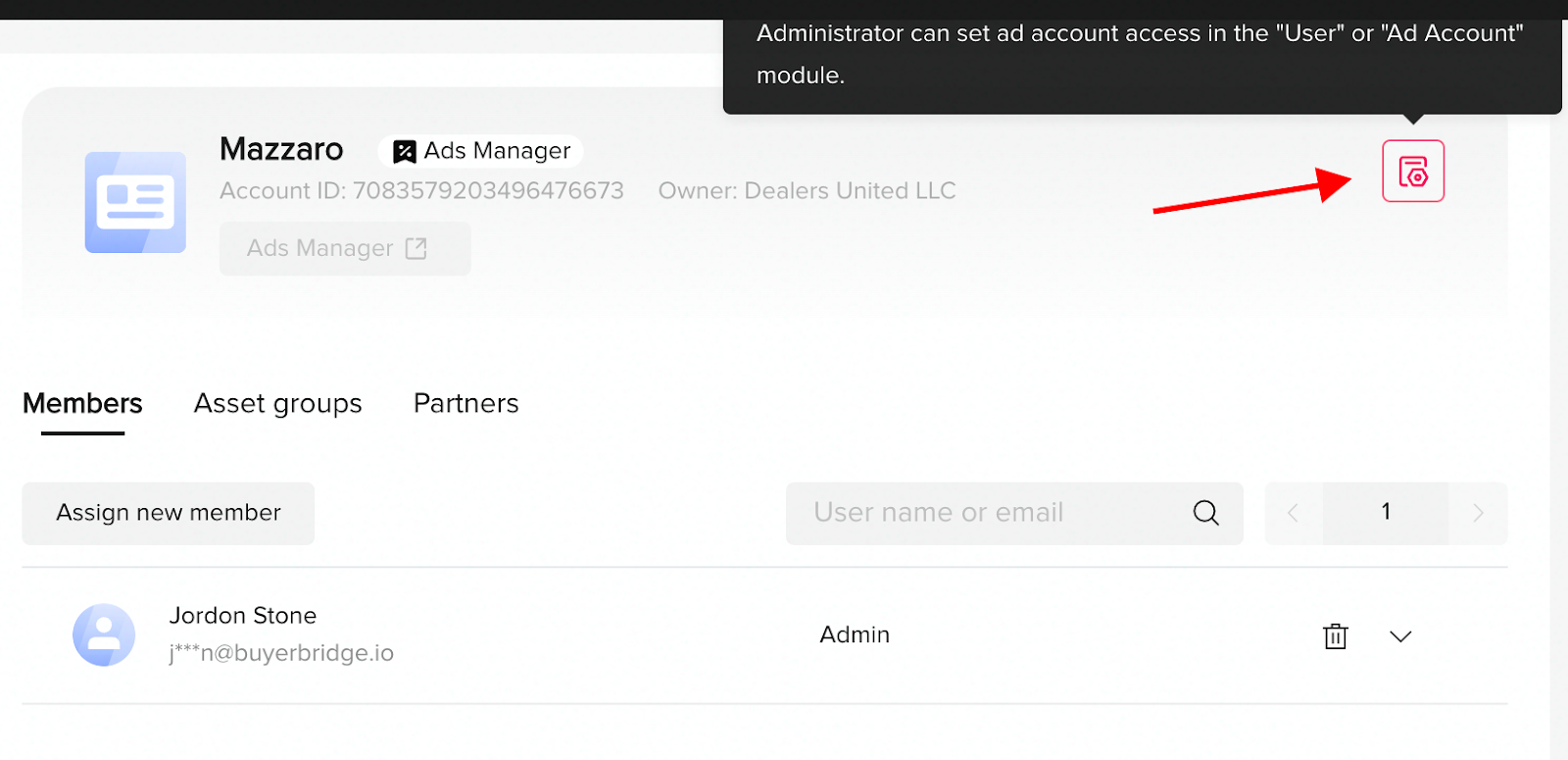
Task: Expand Jordon Stone's member row chevron
Action: (x=1400, y=636)
